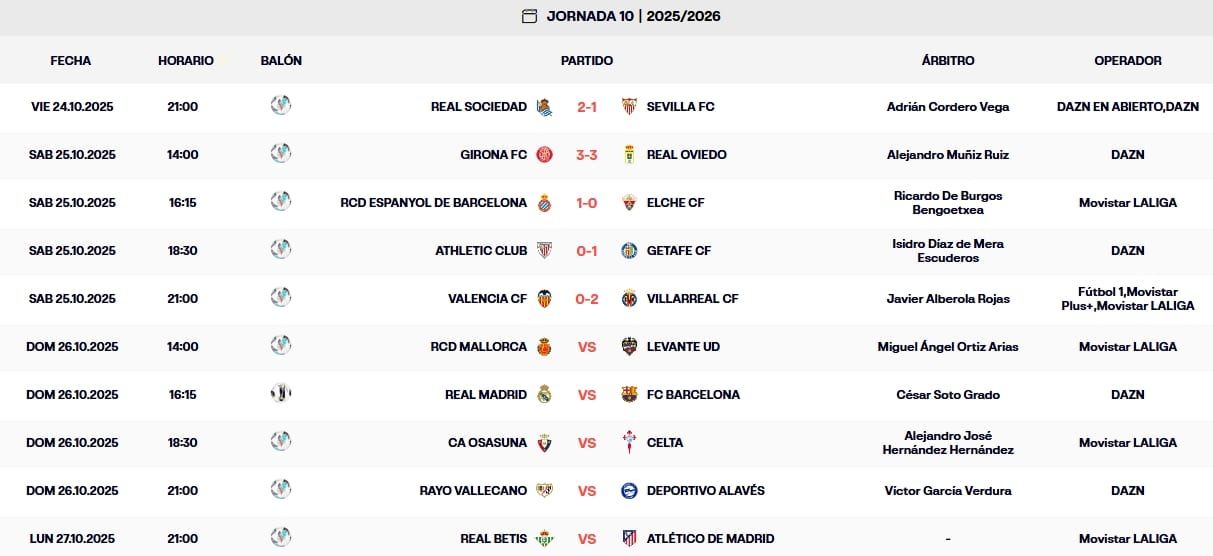This screenshot has width=1213, height=556.
Task: Click the calendar icon beside Jornada 10
Action: click(x=530, y=16)
